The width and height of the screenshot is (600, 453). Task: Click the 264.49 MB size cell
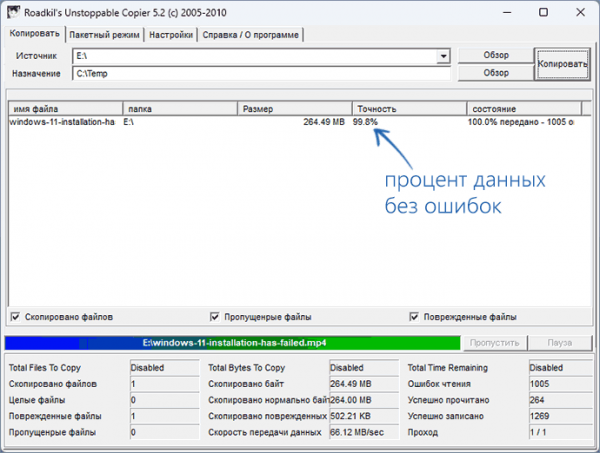click(x=324, y=122)
